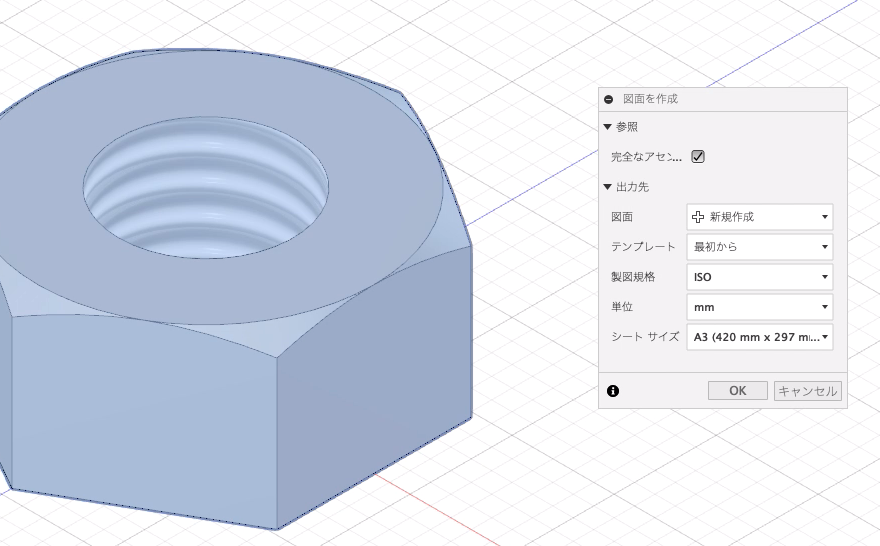Viewport: 880px width, 546px height.
Task: Click the threaded hole of the nut model
Action: pyautogui.click(x=206, y=188)
